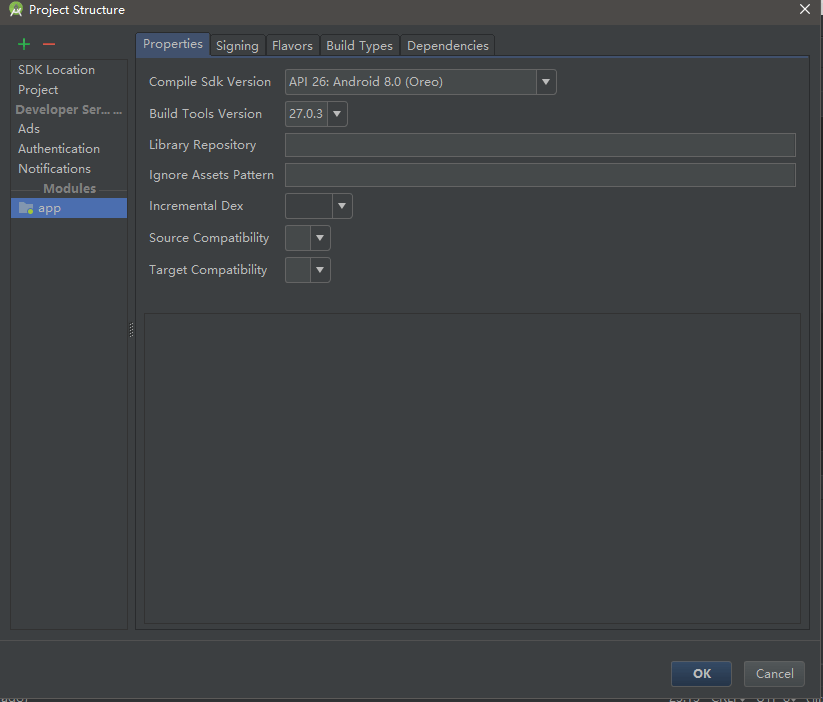Click the Modules section header
Screen dimensions: 823x702
click(x=69, y=188)
